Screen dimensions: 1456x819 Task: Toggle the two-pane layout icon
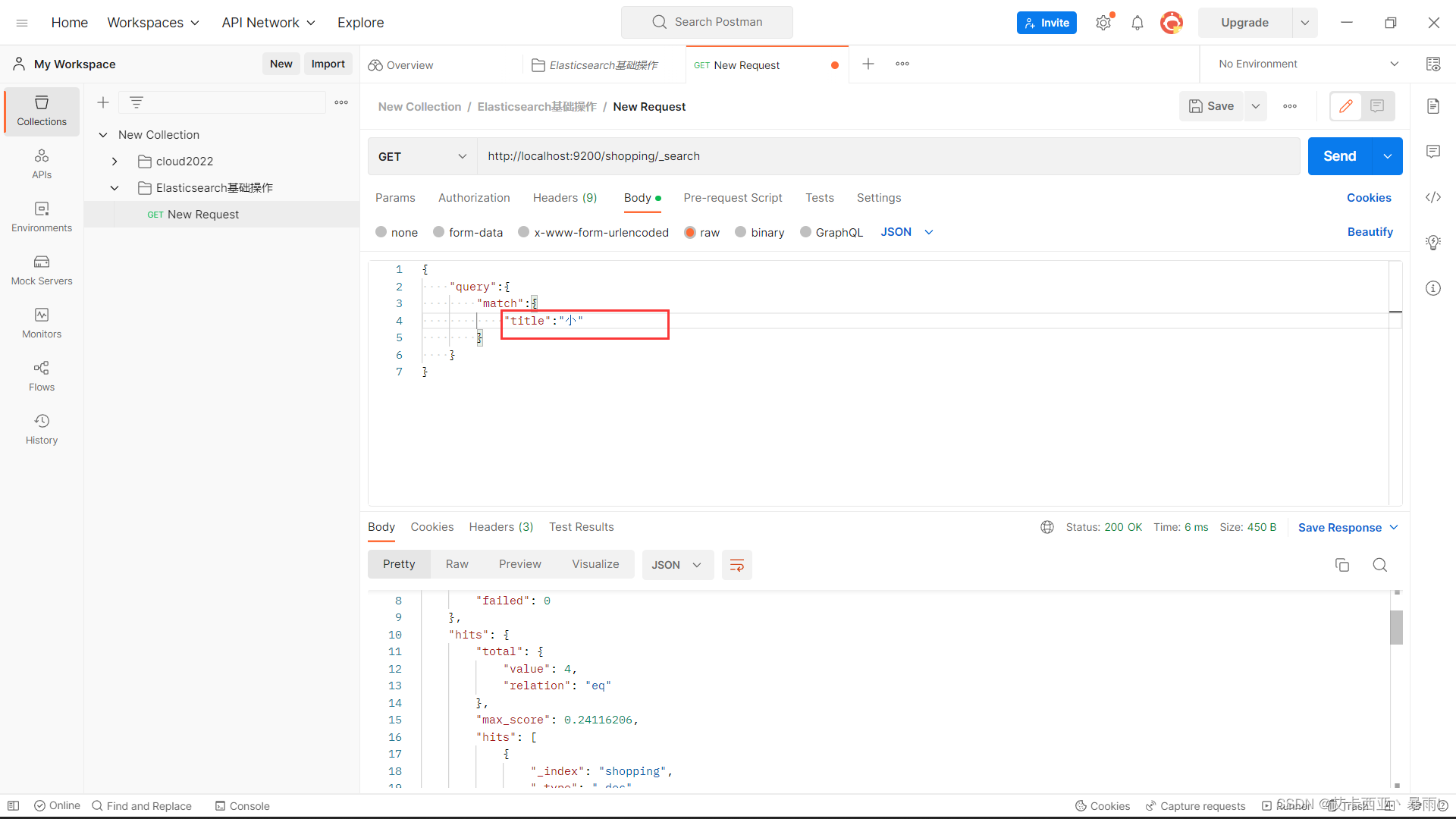(x=14, y=805)
